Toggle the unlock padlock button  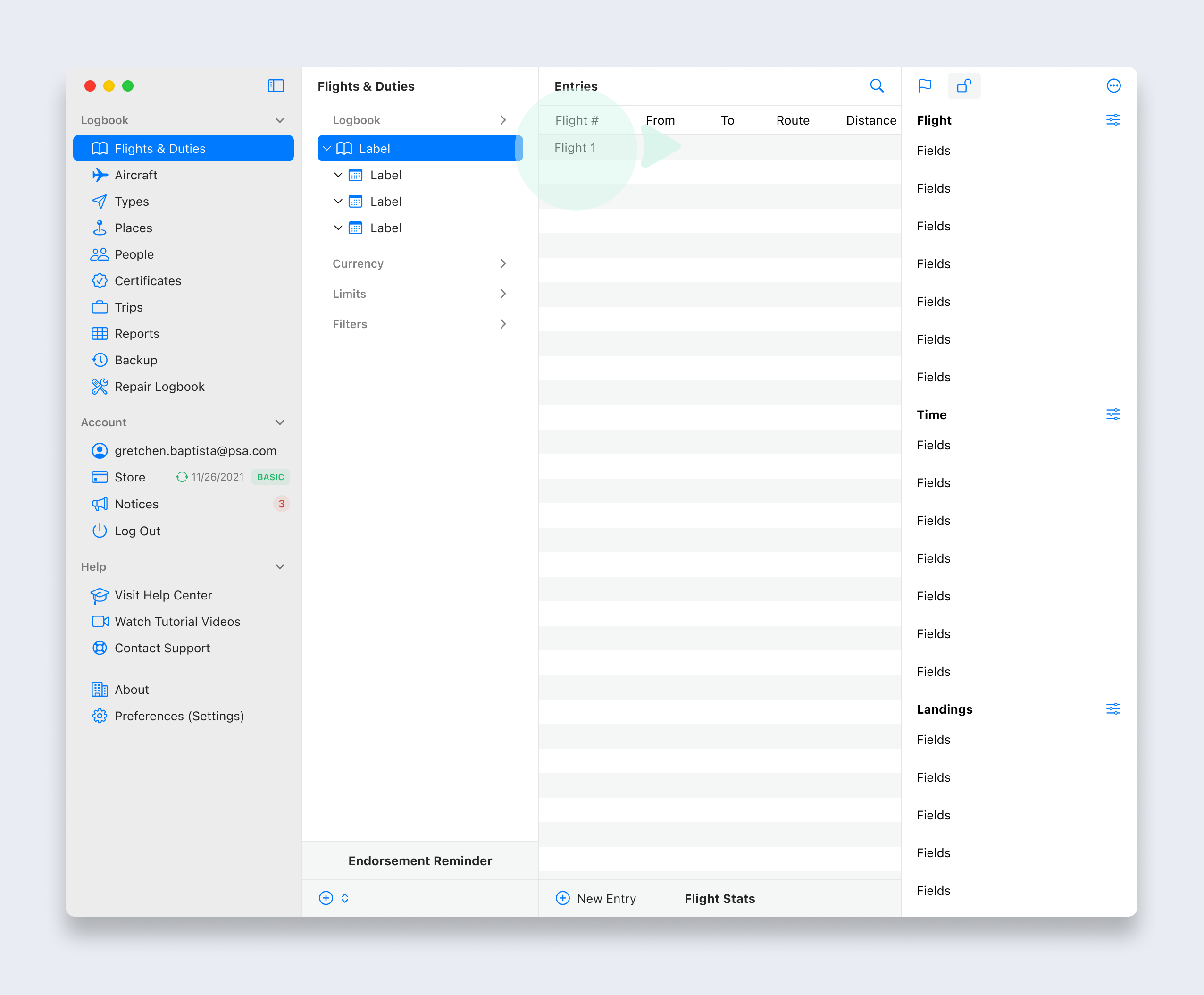click(x=964, y=86)
